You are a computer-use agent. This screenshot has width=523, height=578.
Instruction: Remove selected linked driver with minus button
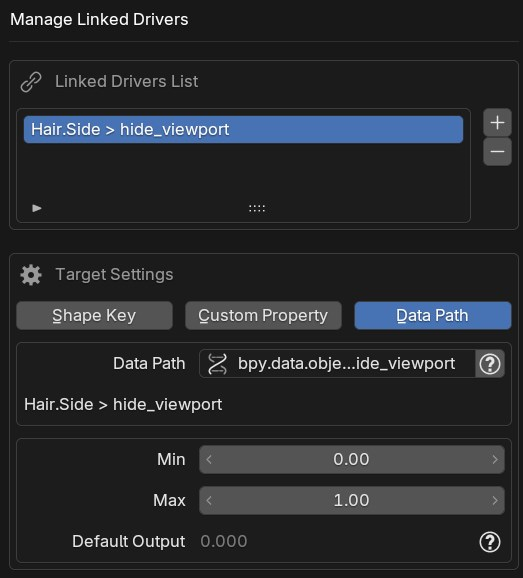tap(497, 152)
